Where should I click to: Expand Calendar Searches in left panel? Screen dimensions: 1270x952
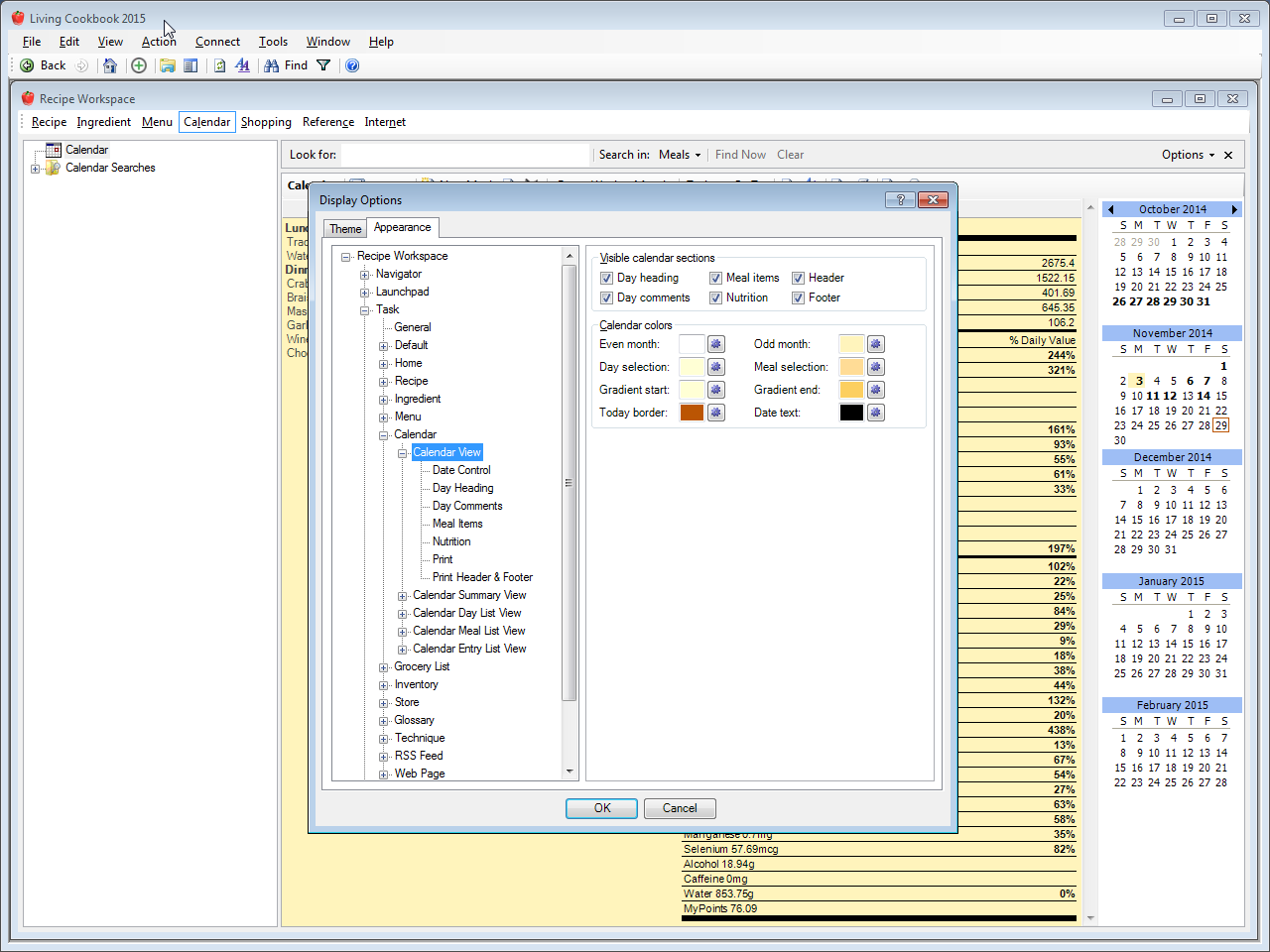click(x=36, y=169)
